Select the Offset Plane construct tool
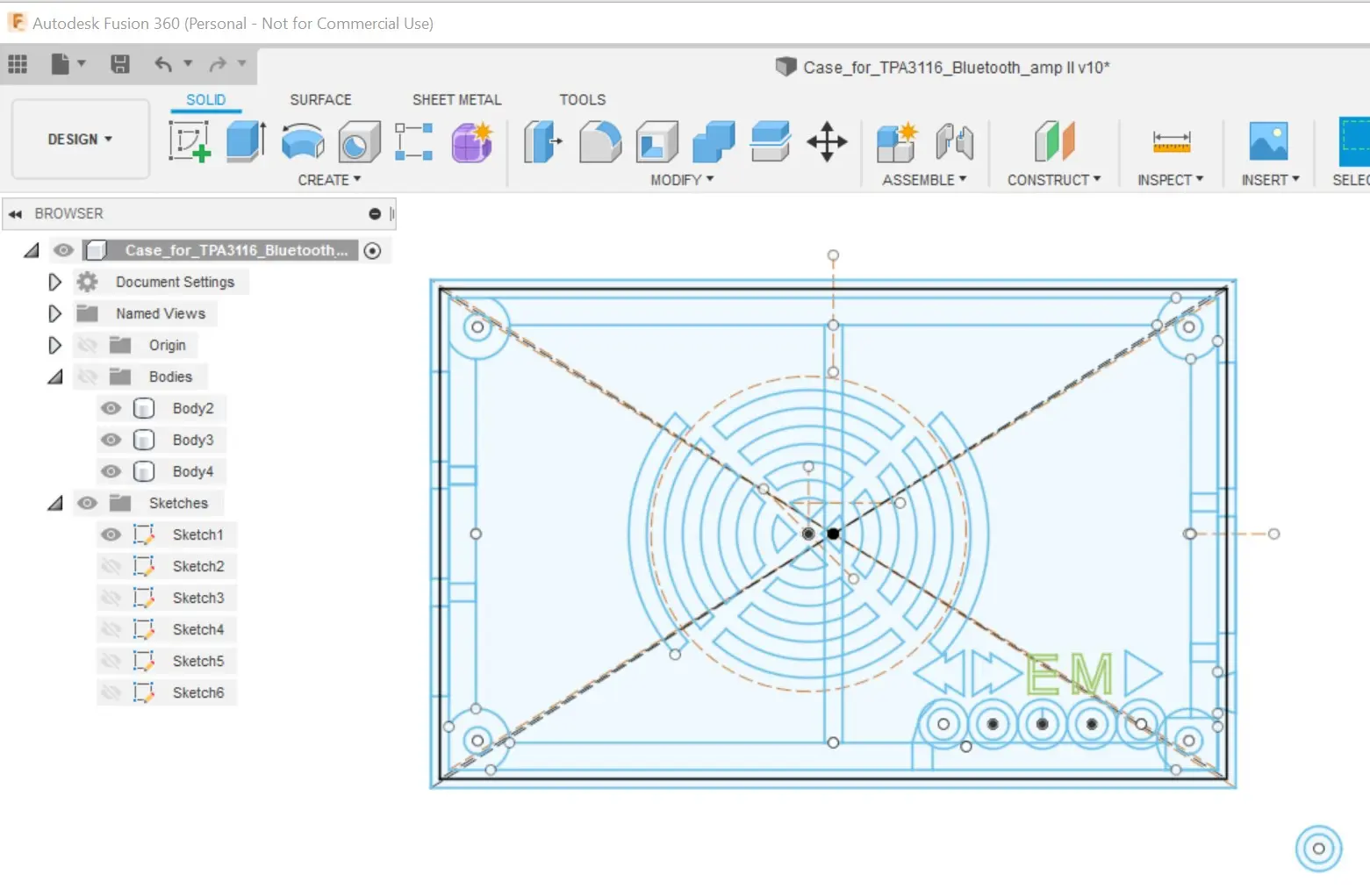1370x896 pixels. tap(1054, 141)
